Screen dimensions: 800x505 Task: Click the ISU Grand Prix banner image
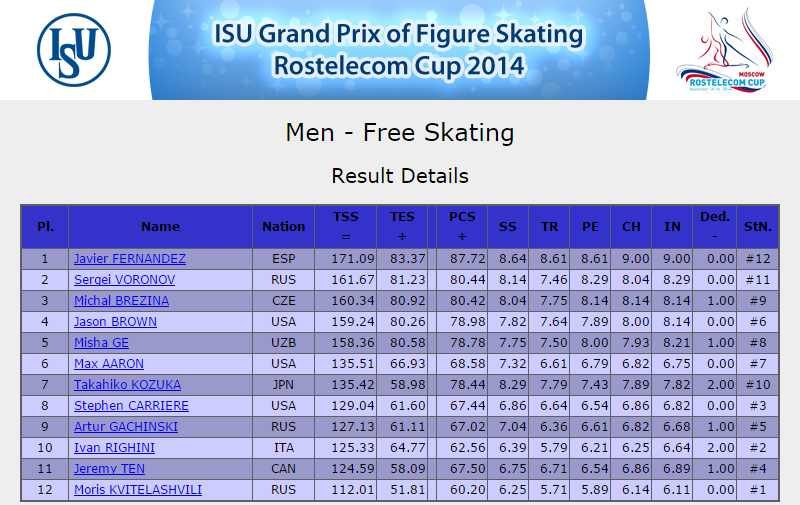point(399,50)
